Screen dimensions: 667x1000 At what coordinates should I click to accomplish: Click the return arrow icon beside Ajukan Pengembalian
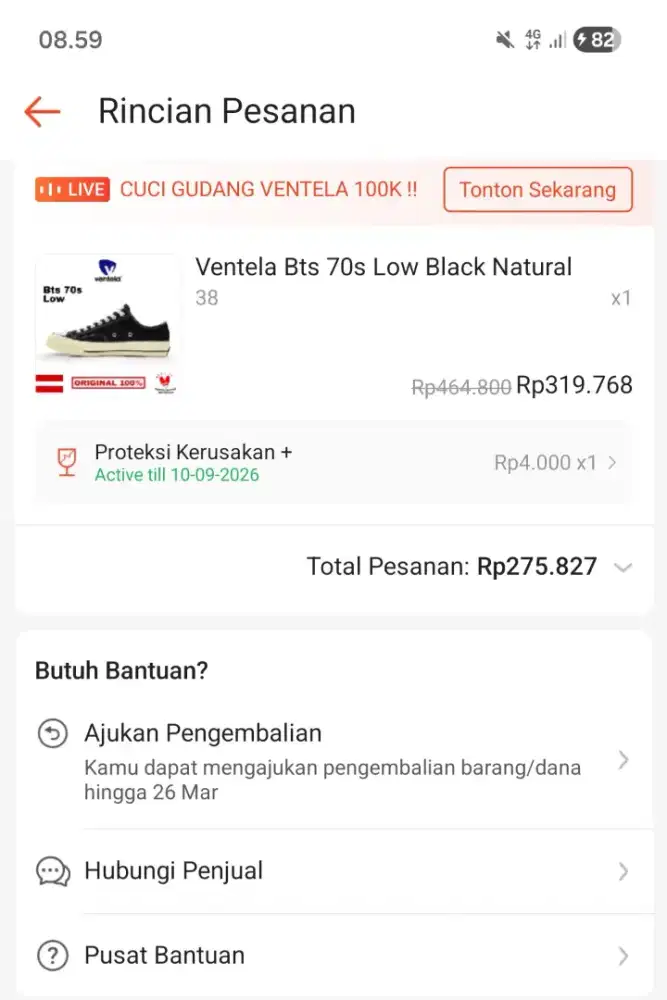[x=53, y=732]
